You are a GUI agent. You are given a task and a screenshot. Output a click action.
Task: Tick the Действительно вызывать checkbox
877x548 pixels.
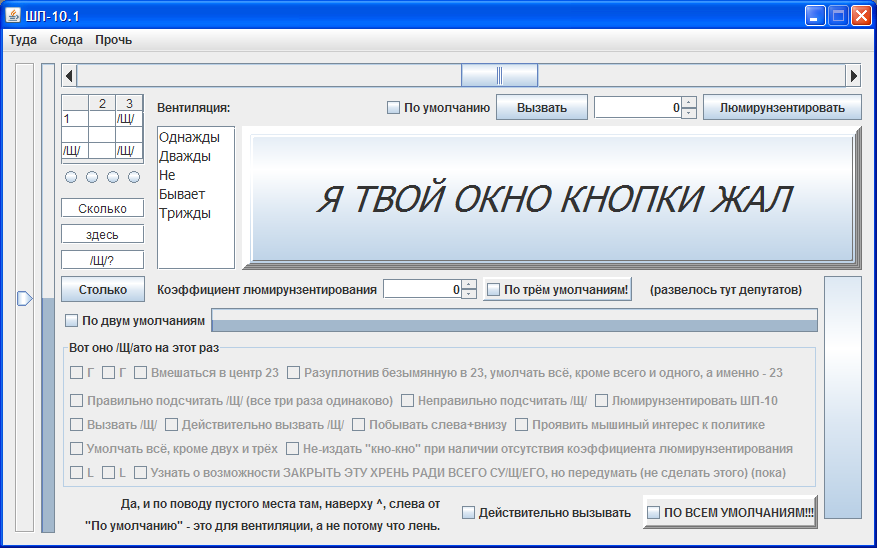click(x=469, y=513)
